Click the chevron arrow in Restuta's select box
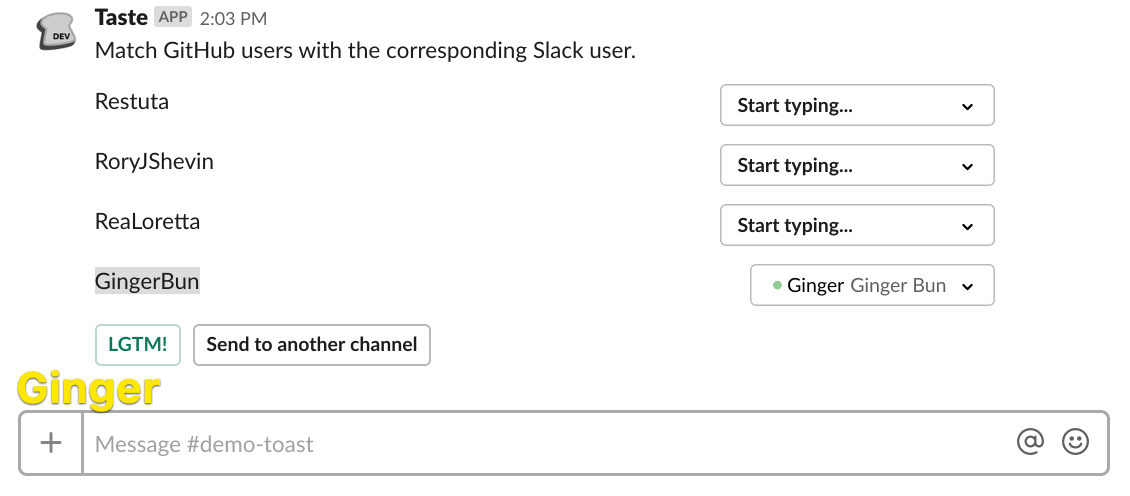 click(967, 106)
